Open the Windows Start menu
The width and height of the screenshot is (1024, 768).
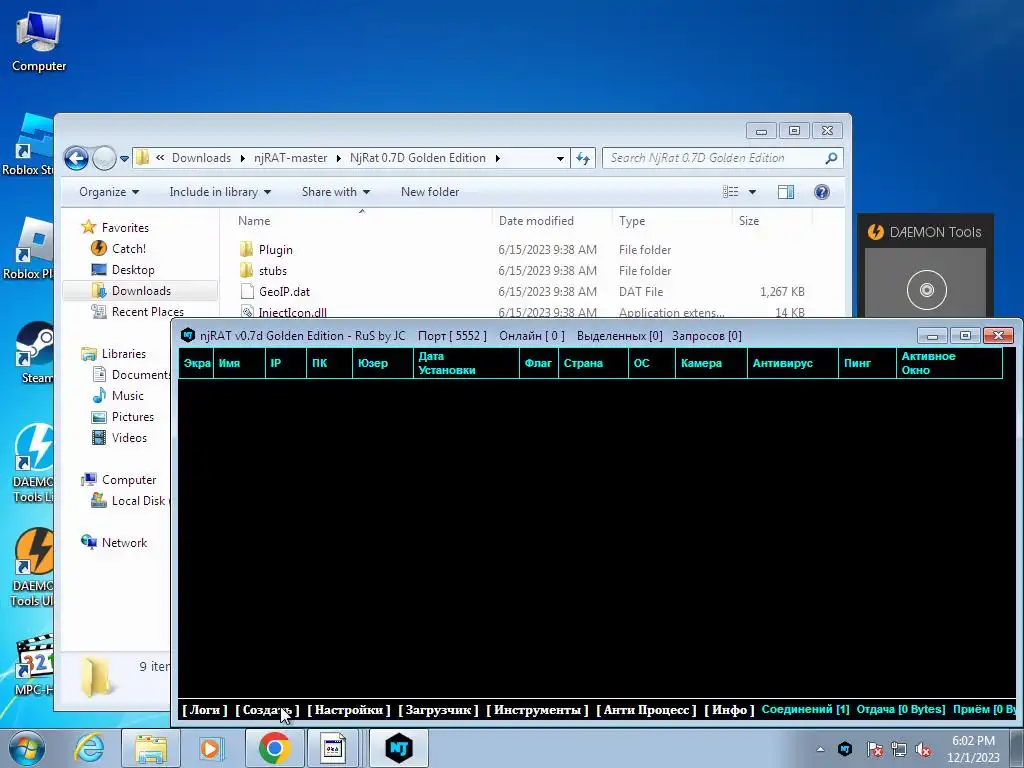[x=26, y=748]
